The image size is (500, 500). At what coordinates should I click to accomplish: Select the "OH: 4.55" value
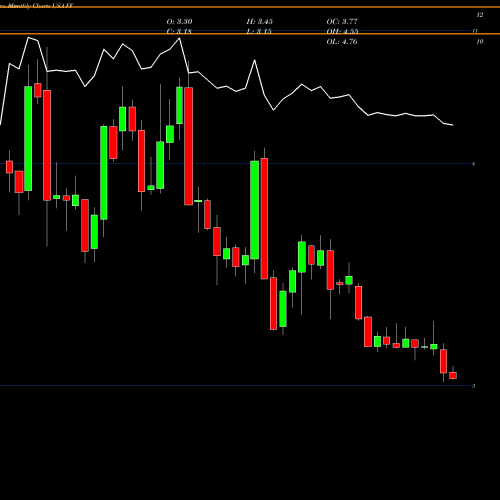pyautogui.click(x=342, y=32)
